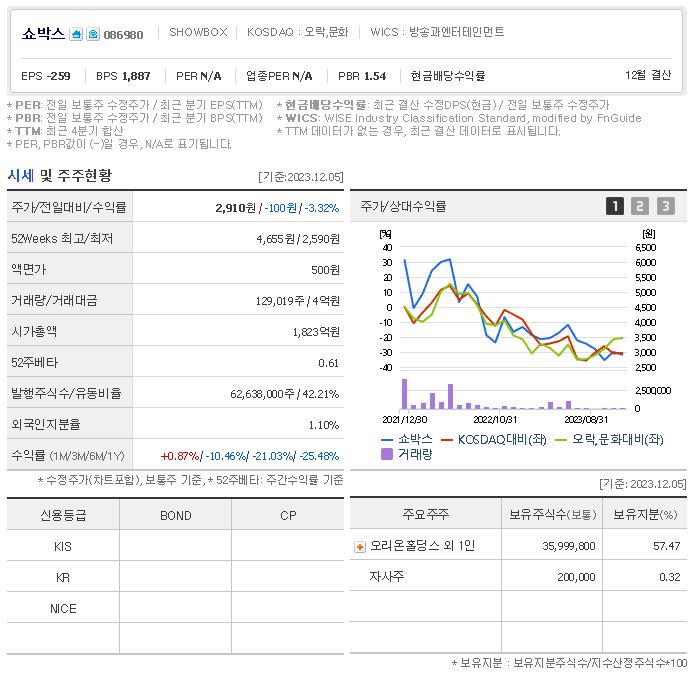691x675 pixels.
Task: Select the 4,655원 / 2,590원 52-week range
Action: pyautogui.click(x=298, y=239)
